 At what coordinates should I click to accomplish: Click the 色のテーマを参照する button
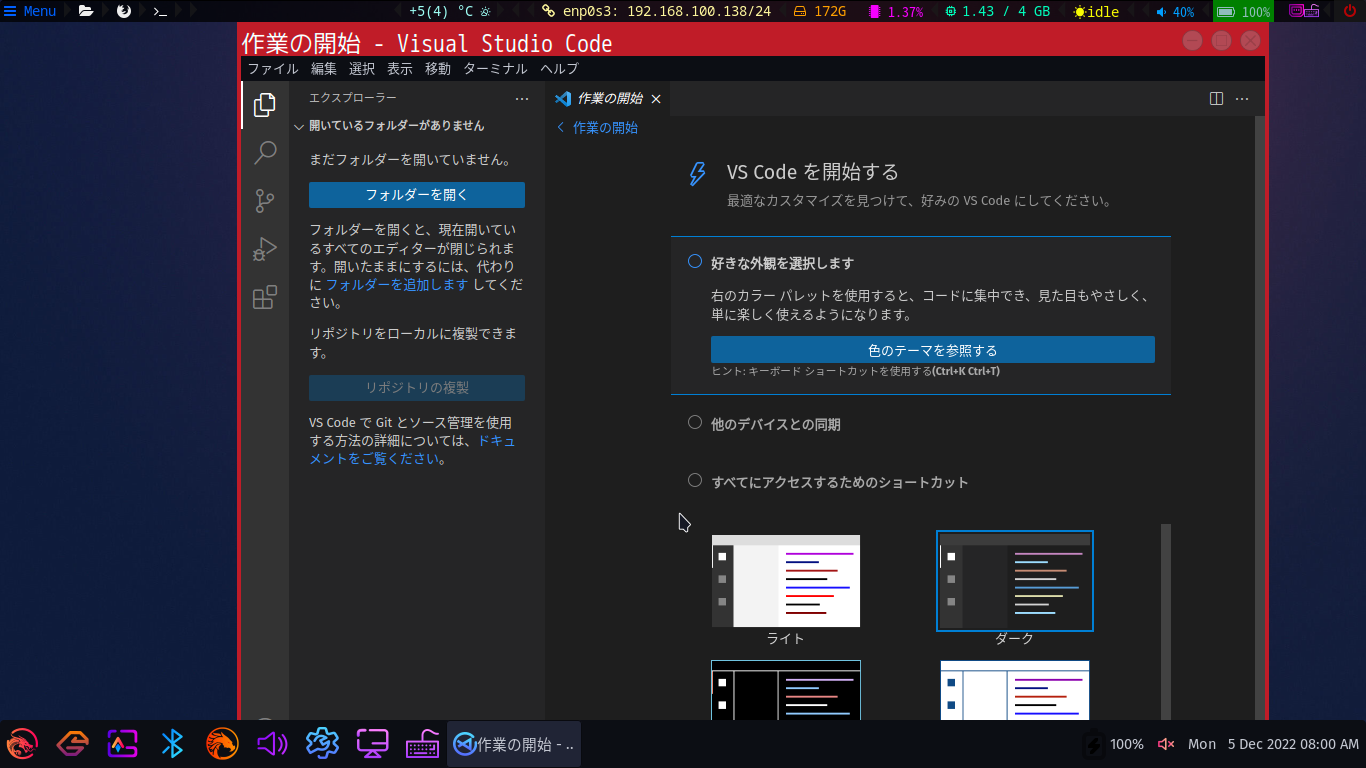[x=933, y=350]
